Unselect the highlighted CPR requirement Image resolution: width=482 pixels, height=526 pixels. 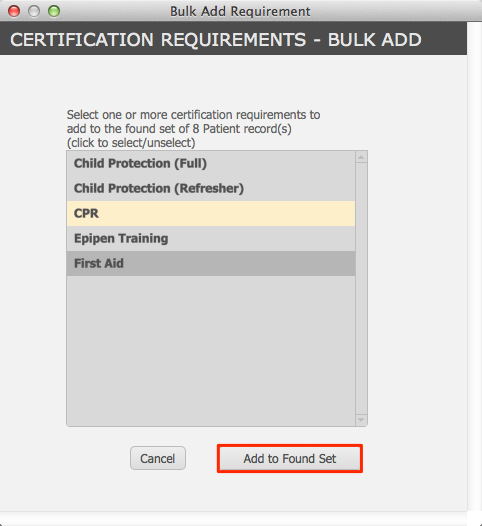pyautogui.click(x=211, y=213)
